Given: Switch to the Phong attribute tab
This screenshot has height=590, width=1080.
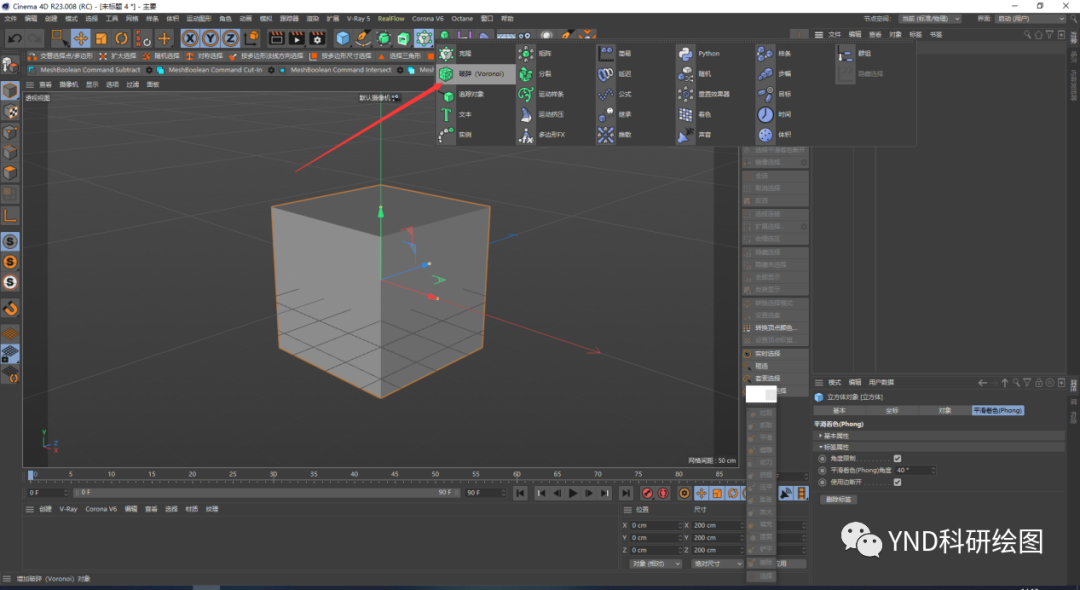Looking at the screenshot, I should click(x=997, y=410).
